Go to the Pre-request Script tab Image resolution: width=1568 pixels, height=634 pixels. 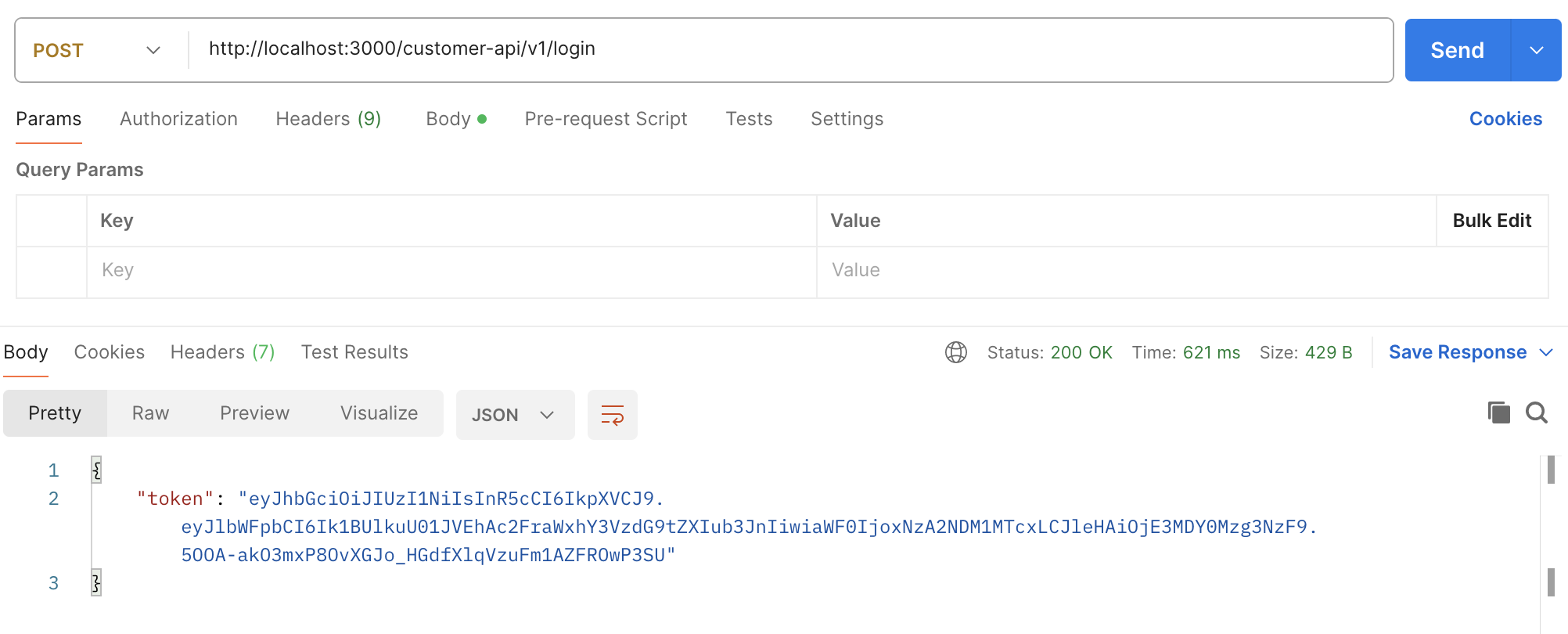pyautogui.click(x=606, y=119)
